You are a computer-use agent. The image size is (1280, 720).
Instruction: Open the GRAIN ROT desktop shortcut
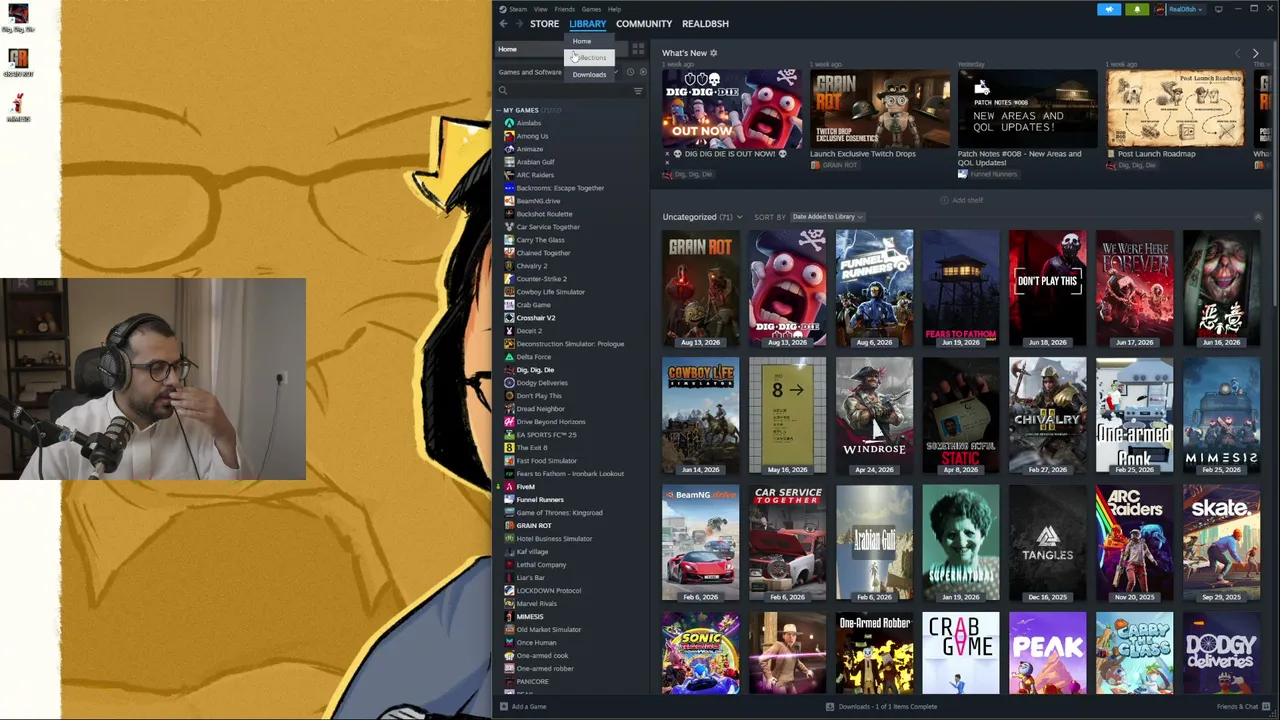[x=18, y=63]
